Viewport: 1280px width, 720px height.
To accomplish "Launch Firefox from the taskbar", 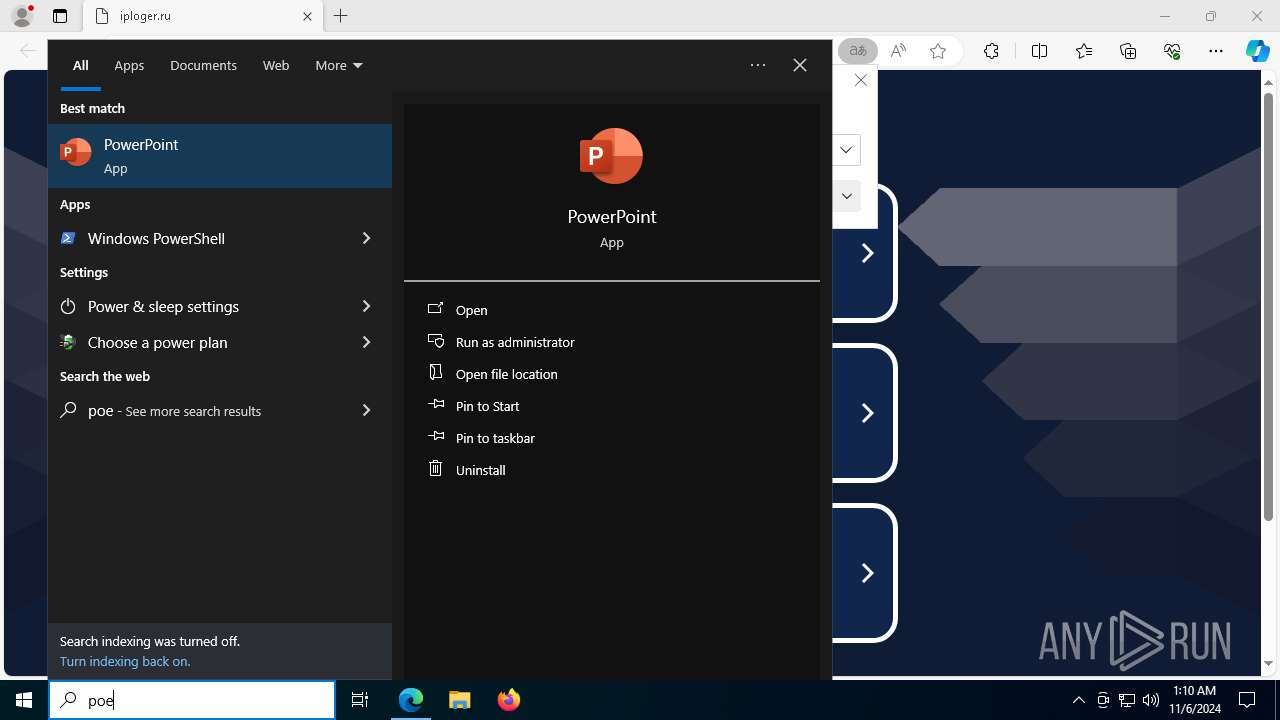I will click(x=509, y=700).
